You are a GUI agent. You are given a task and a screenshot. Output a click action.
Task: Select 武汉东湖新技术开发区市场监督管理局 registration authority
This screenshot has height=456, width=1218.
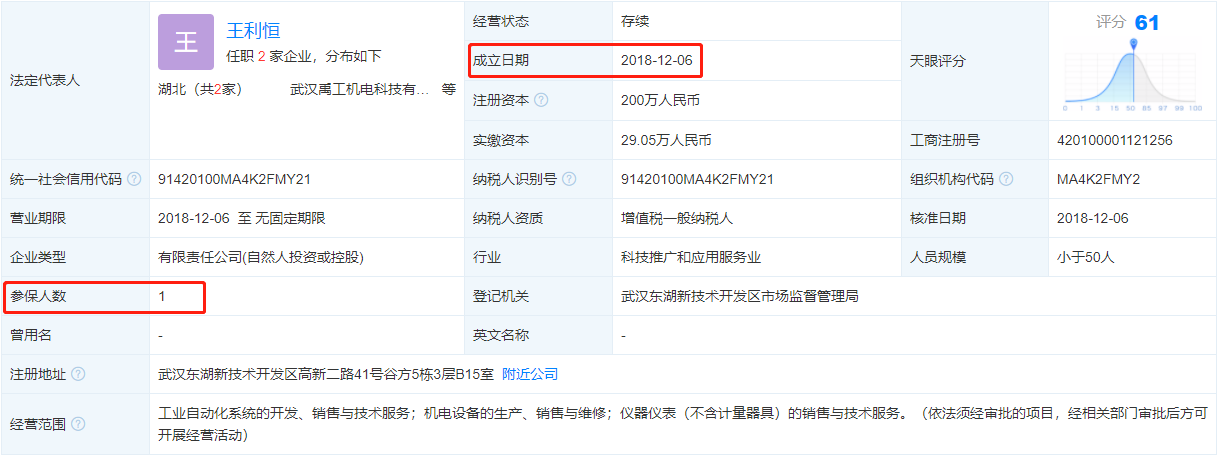[740, 296]
